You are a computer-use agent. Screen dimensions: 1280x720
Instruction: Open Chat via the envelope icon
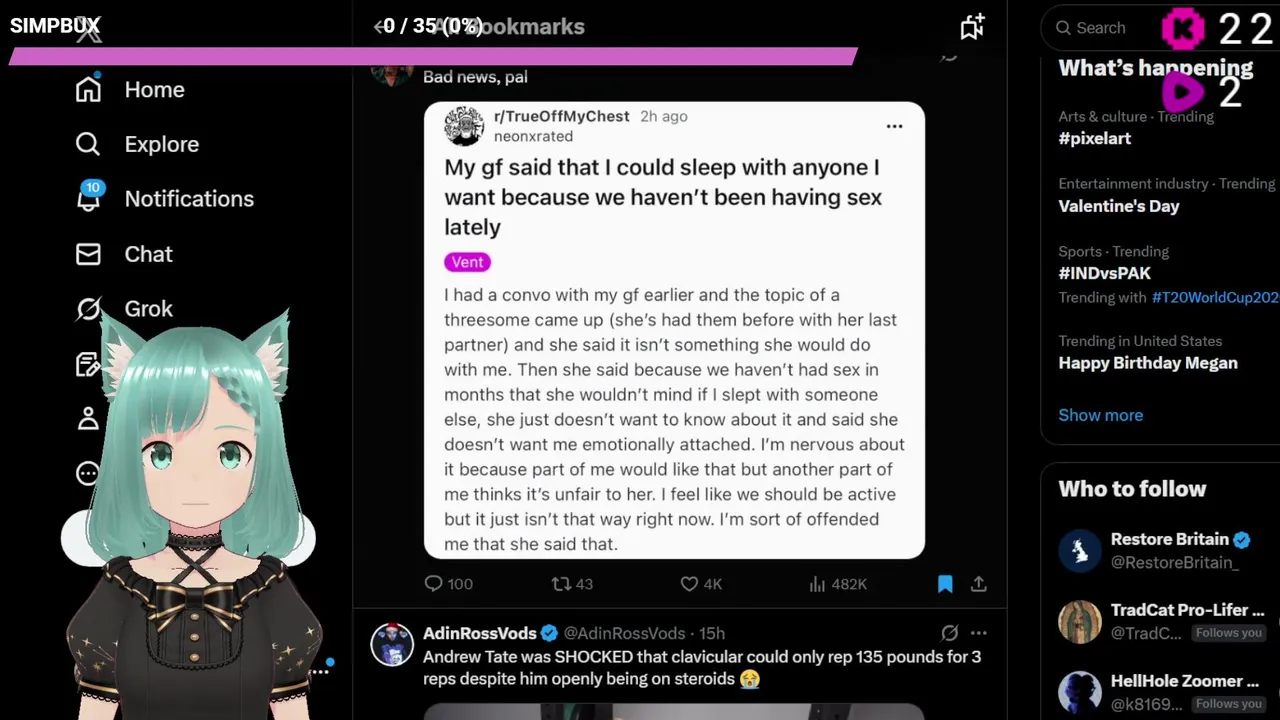[x=88, y=254]
